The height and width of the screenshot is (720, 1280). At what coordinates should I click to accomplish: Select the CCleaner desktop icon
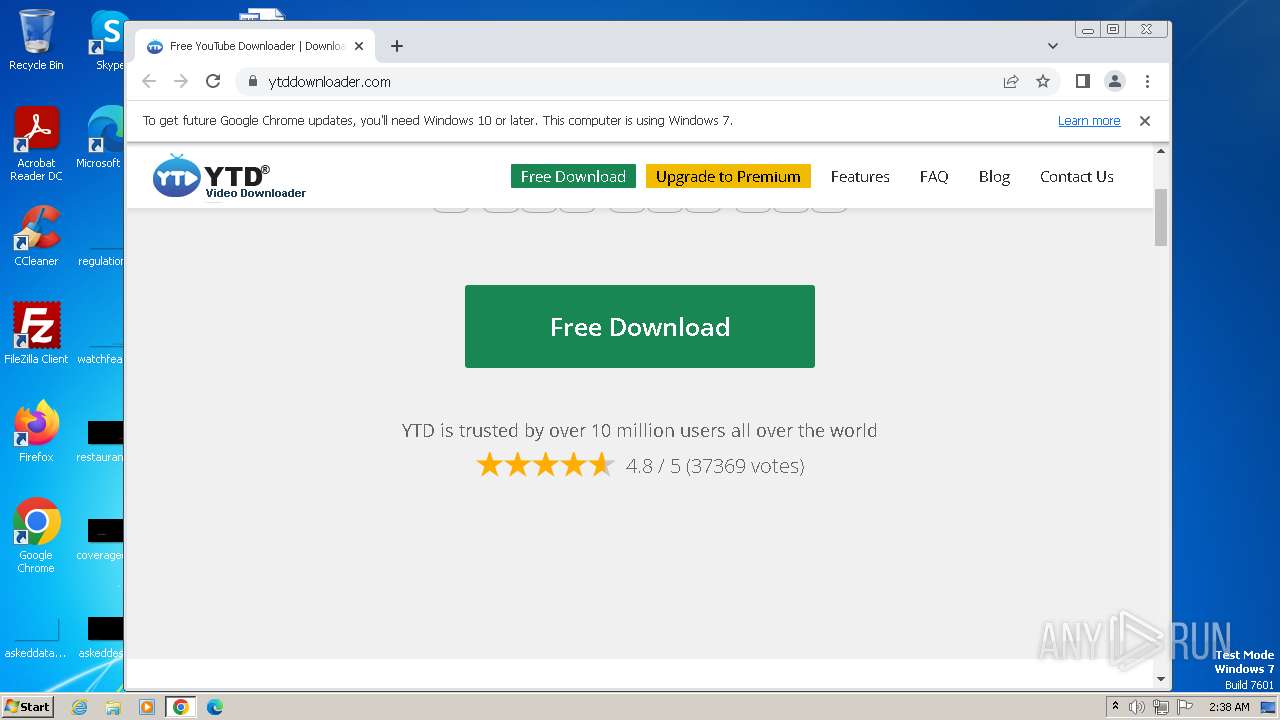[x=36, y=236]
